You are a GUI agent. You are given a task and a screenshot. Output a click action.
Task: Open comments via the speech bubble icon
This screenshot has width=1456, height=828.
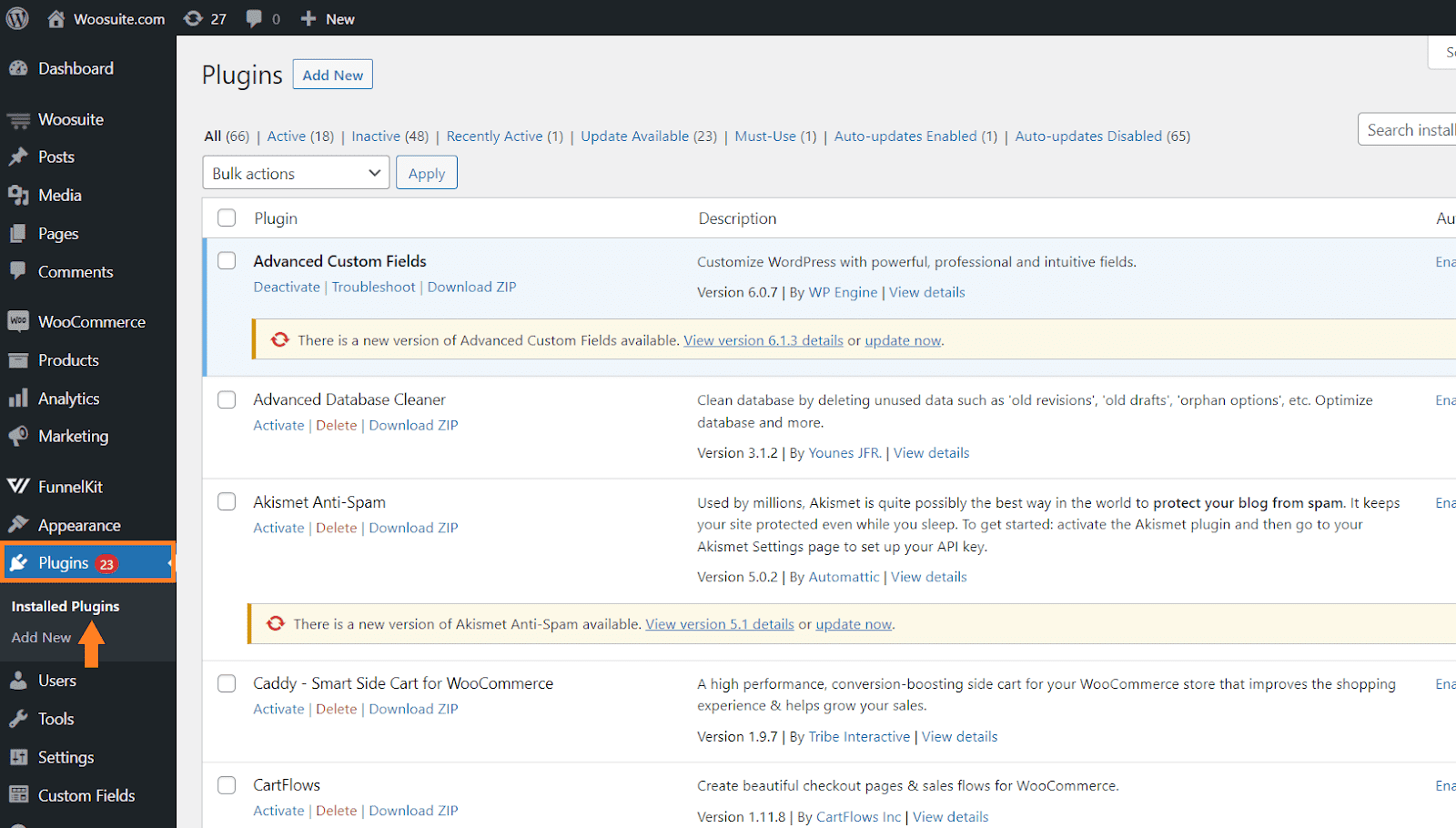point(256,17)
